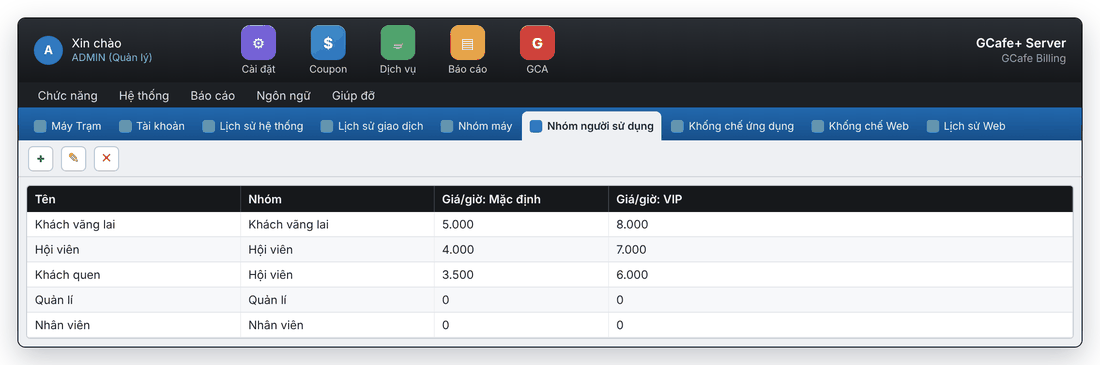The width and height of the screenshot is (1100, 365).
Task: Open the Báo cáo report icon
Action: pos(468,43)
